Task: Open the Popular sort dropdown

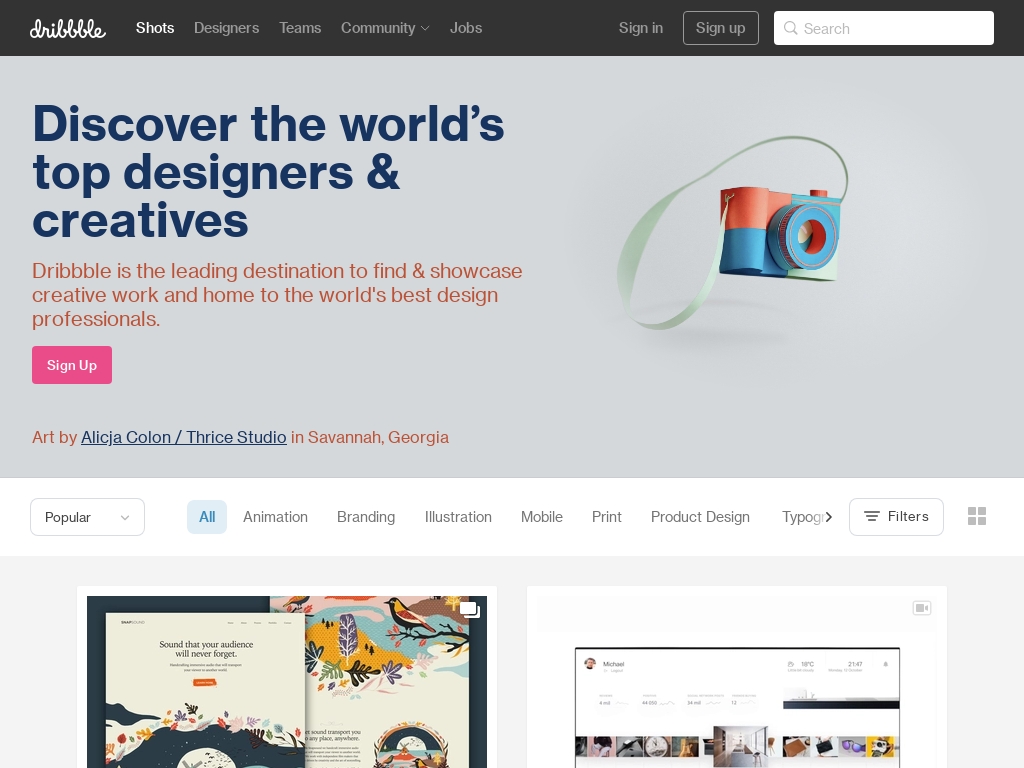Action: coord(87,517)
